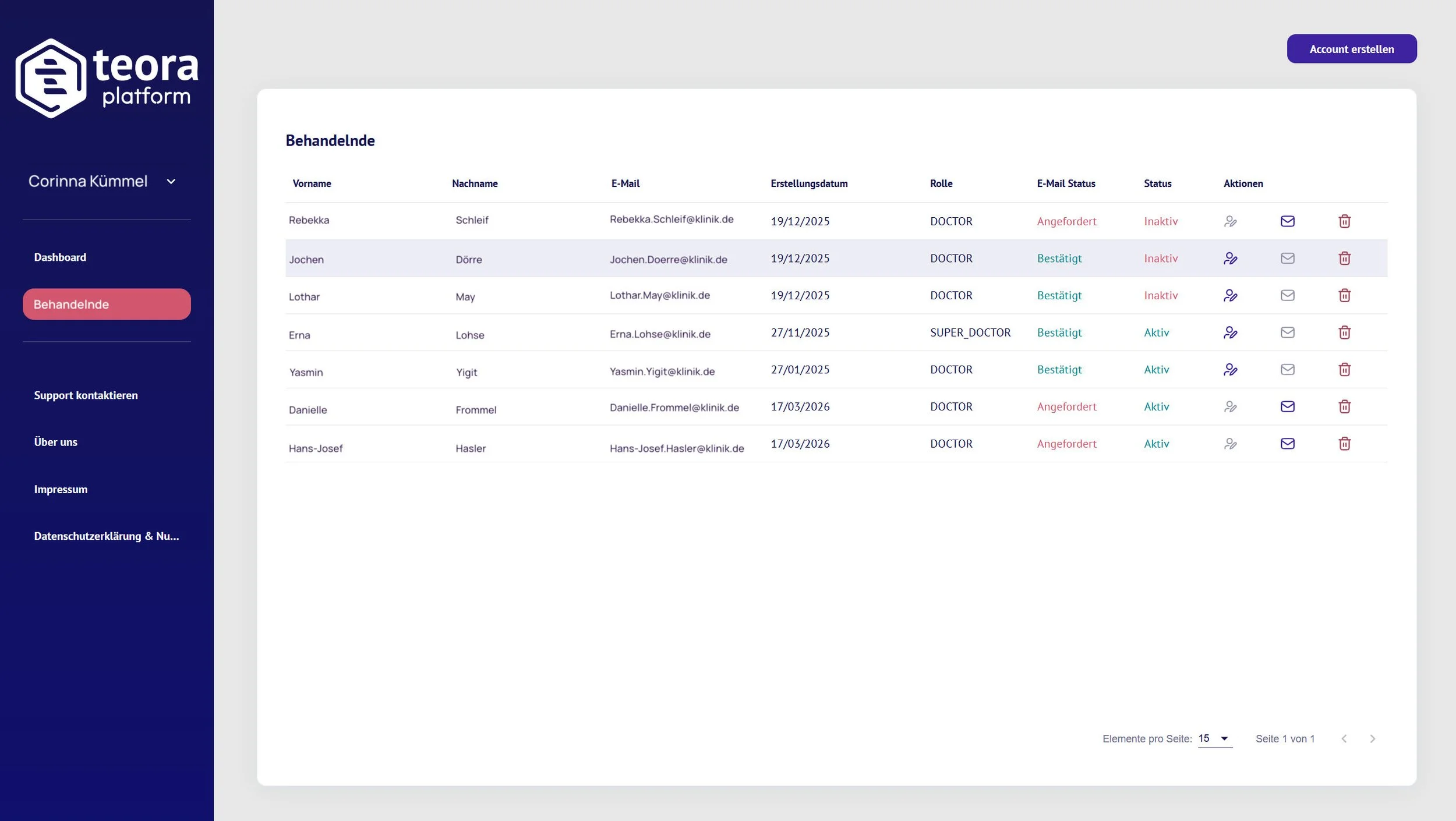The image size is (1456, 821).
Task: Click the Seite 1 von 1 label
Action: point(1285,739)
